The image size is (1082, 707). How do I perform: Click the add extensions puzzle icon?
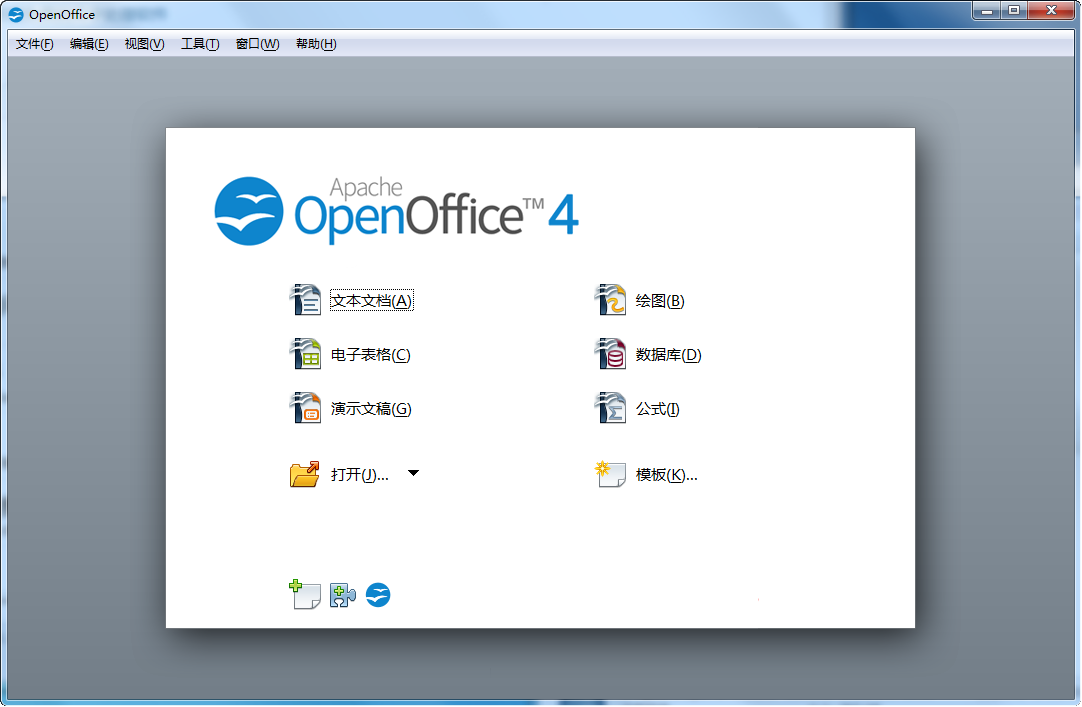[x=342, y=596]
